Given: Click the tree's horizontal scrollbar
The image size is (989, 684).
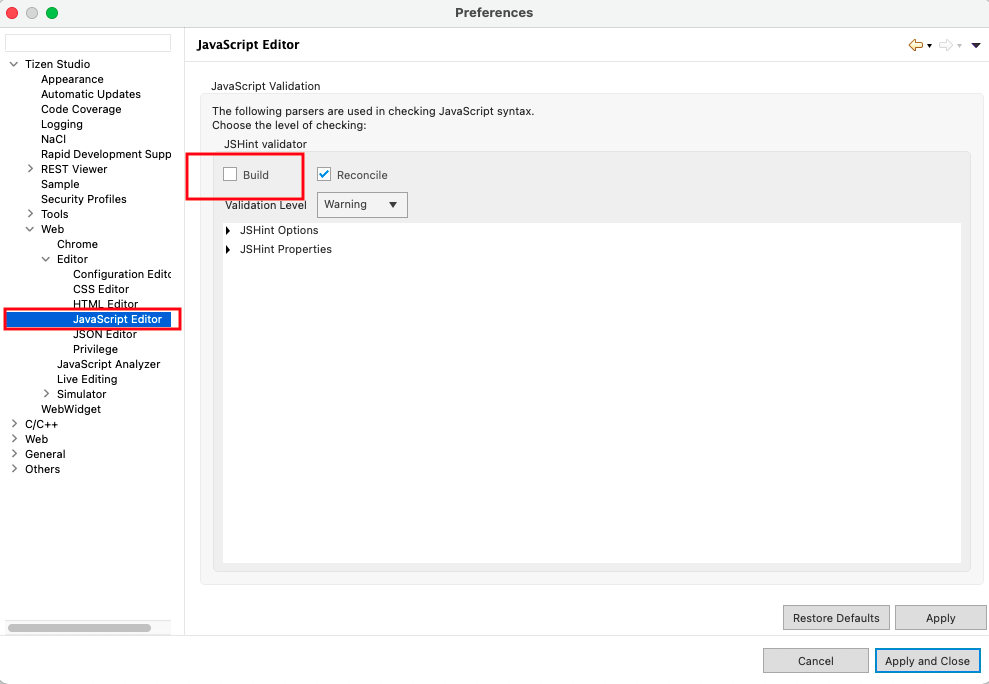Looking at the screenshot, I should pyautogui.click(x=79, y=628).
